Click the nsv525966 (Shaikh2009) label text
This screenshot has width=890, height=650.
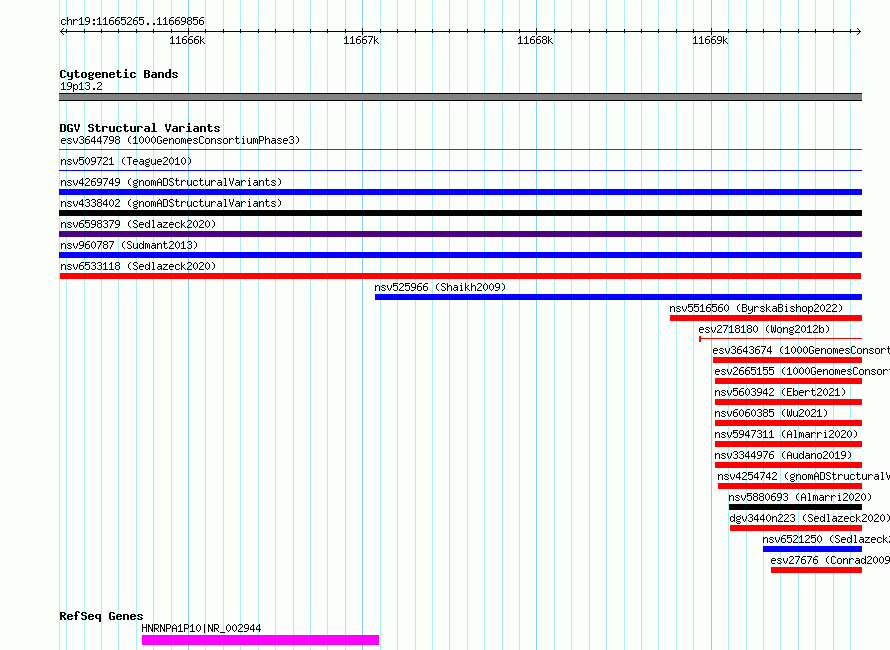pos(440,287)
